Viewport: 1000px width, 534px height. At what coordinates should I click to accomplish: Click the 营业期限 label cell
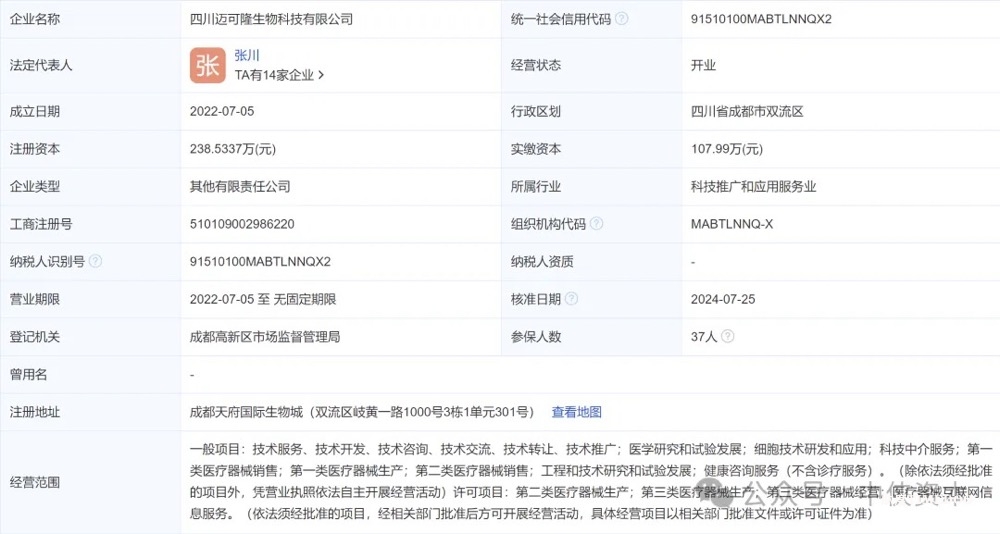90,299
